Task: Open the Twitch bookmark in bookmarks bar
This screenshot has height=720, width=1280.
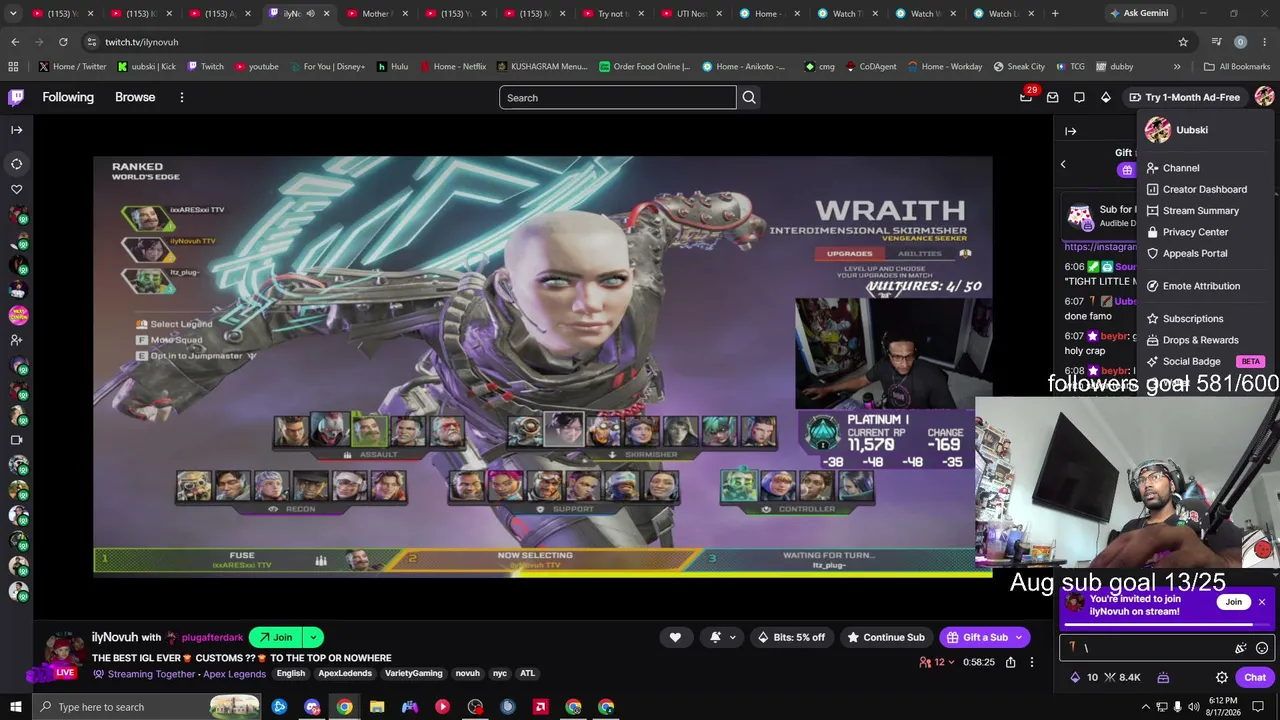Action: pyautogui.click(x=205, y=67)
